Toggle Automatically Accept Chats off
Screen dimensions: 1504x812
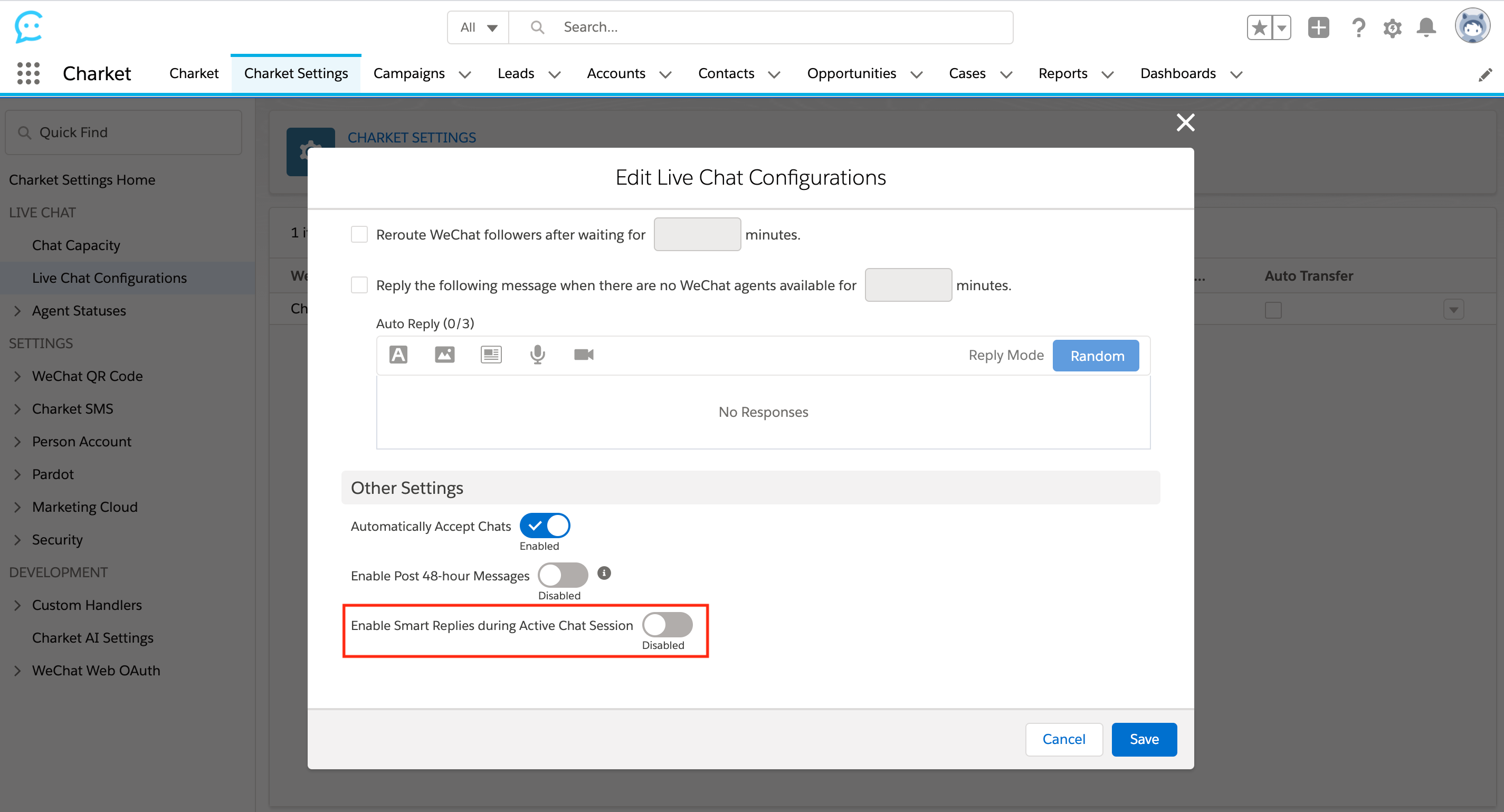point(544,526)
